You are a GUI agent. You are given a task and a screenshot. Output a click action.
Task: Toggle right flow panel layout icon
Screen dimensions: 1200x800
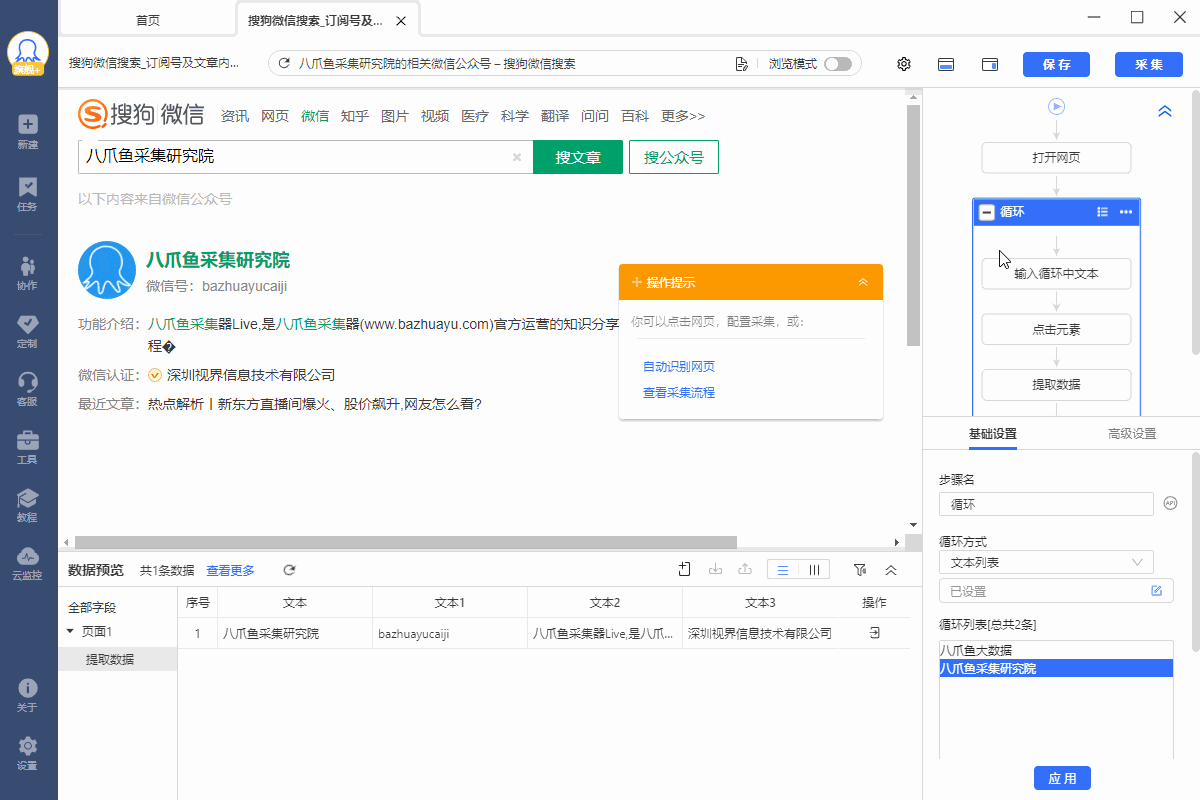pyautogui.click(x=990, y=64)
